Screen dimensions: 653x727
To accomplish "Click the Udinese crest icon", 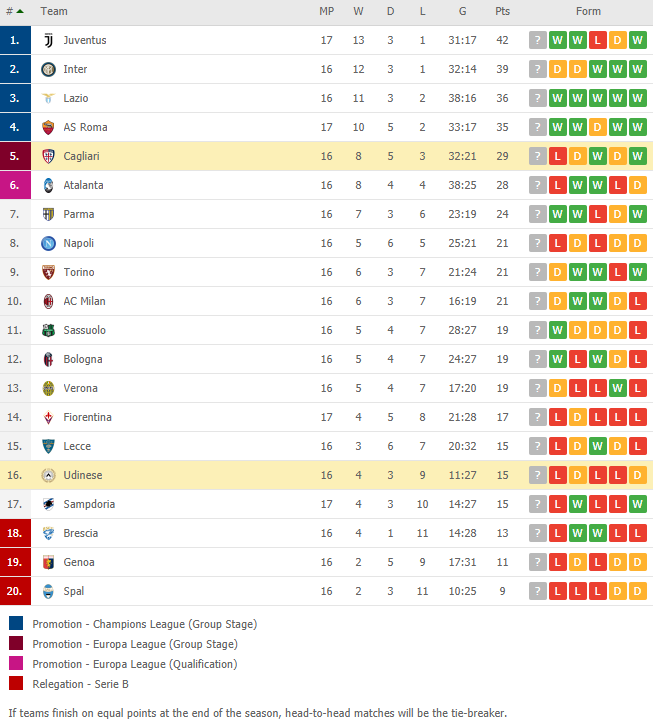I will [48, 475].
